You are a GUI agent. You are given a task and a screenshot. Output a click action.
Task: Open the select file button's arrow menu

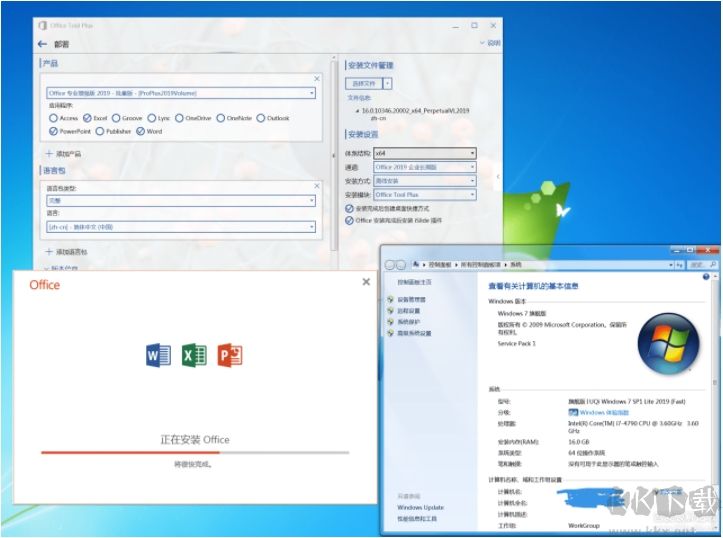pyautogui.click(x=388, y=83)
